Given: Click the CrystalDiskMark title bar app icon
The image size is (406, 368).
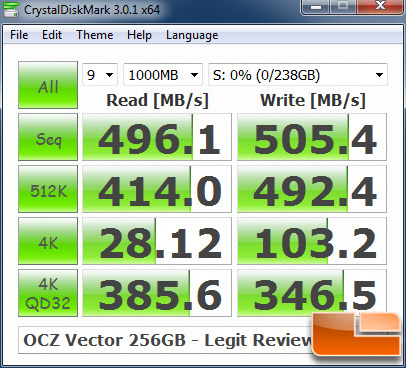Looking at the screenshot, I should click(x=10, y=9).
